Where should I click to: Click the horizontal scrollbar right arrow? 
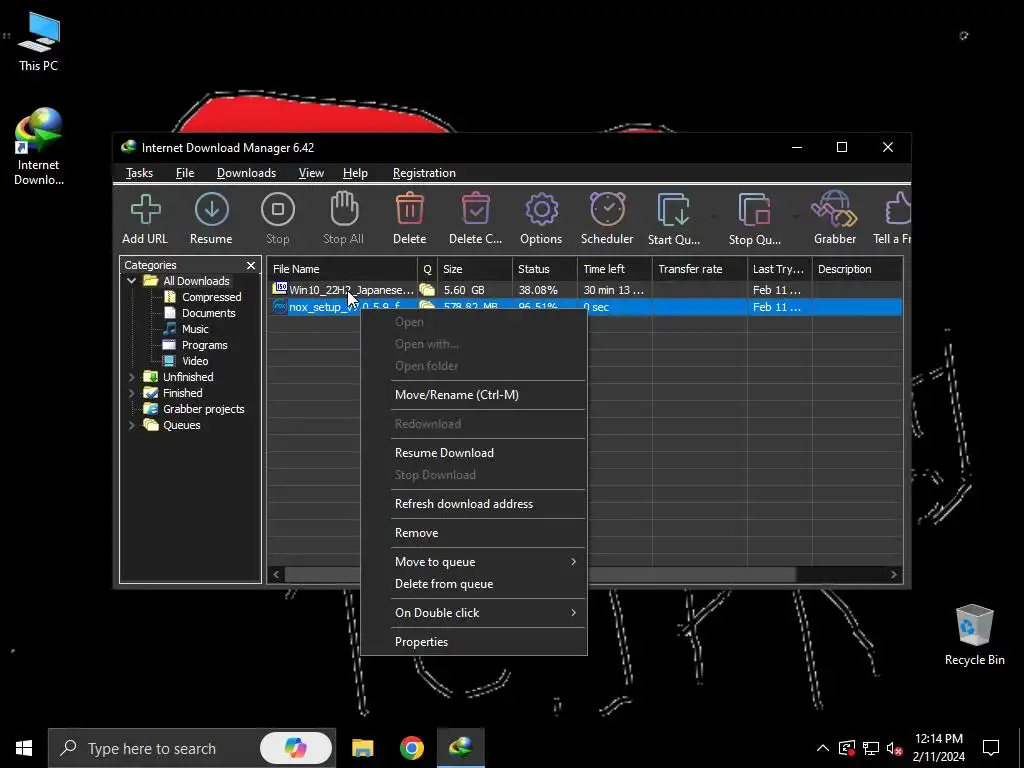tap(893, 575)
